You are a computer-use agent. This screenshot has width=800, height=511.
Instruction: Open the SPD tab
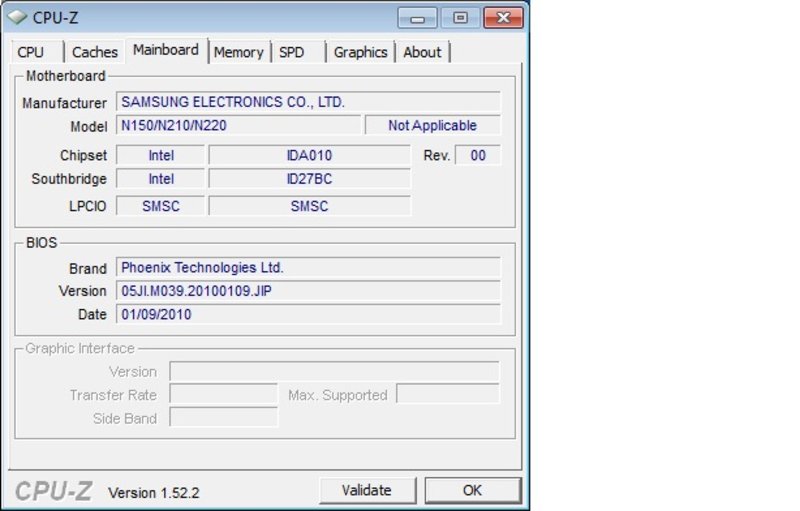(x=298, y=52)
